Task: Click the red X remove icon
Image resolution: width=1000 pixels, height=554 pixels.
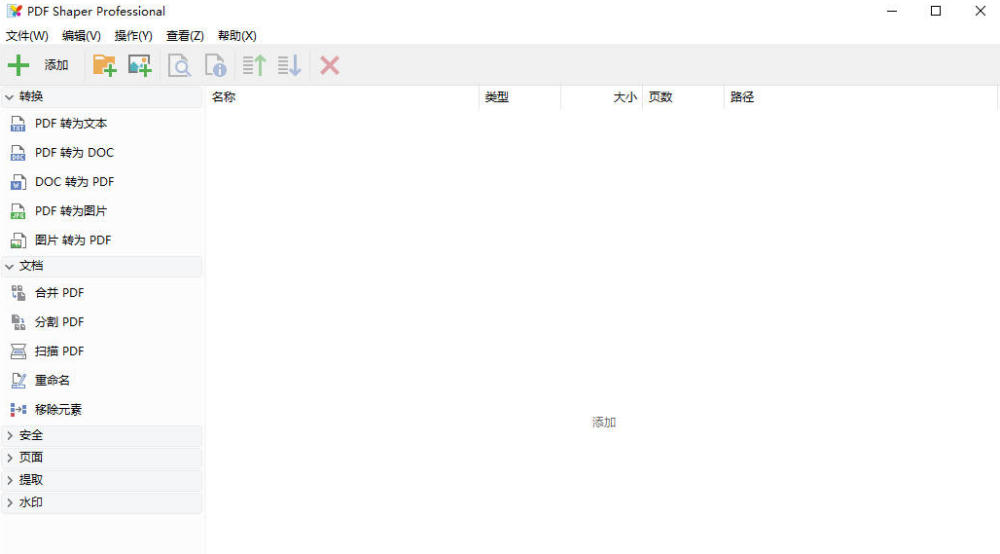Action: click(x=330, y=65)
